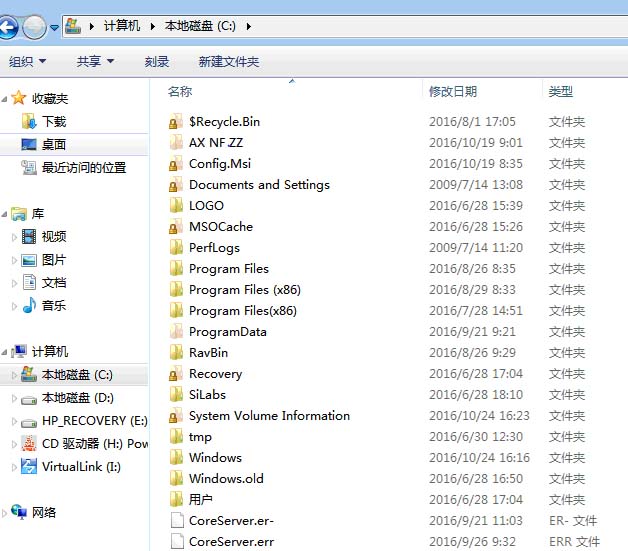Select the LOGO folder icon
Screen dimensions: 628x551
pos(176,205)
